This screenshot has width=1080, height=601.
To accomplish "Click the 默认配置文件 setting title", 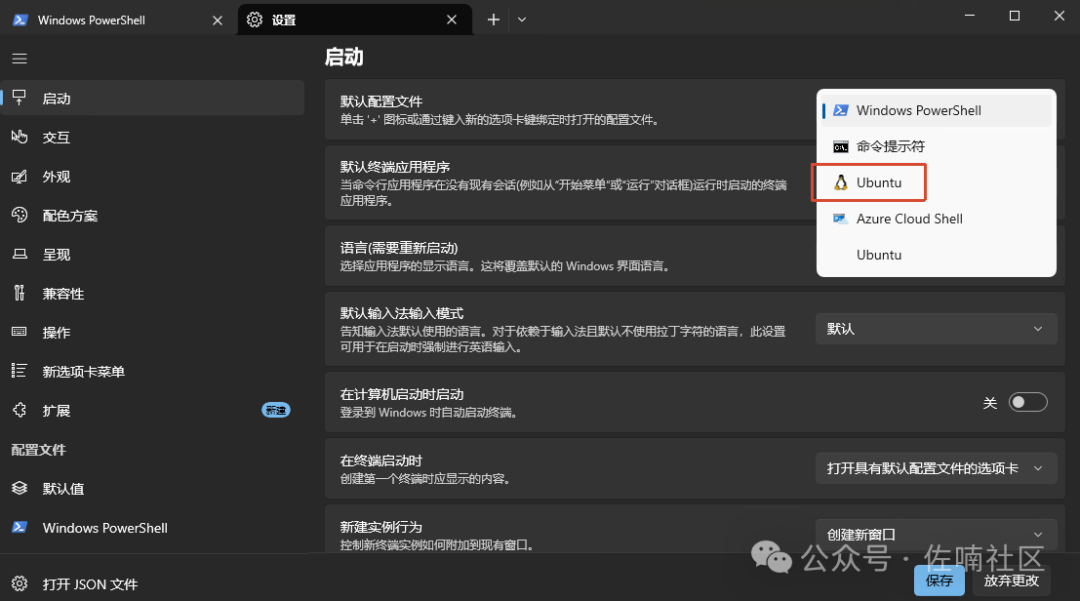I will click(381, 101).
